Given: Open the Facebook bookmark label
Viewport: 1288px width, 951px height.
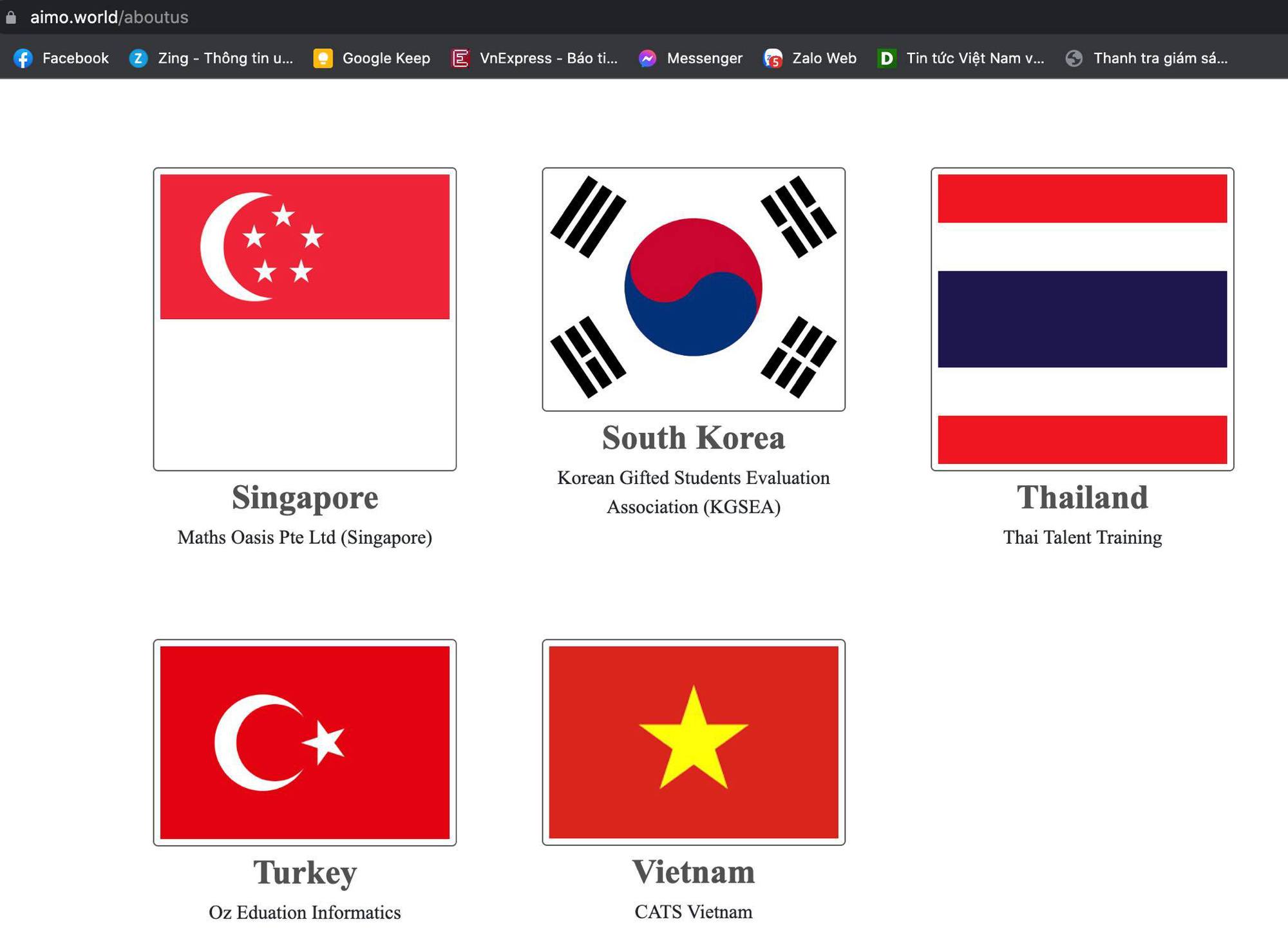Looking at the screenshot, I should coord(75,58).
